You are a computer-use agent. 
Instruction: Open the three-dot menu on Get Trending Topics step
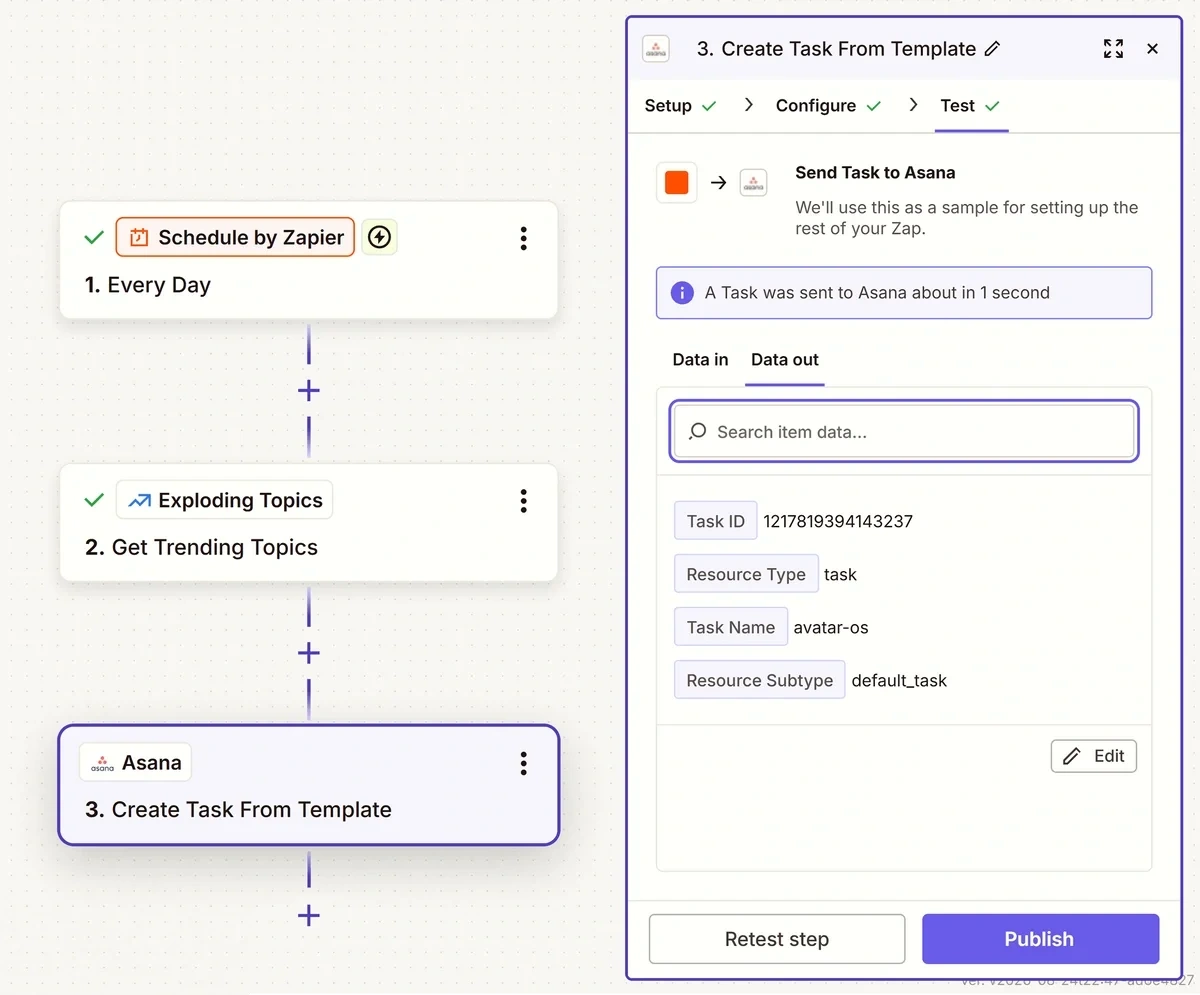[x=523, y=501]
